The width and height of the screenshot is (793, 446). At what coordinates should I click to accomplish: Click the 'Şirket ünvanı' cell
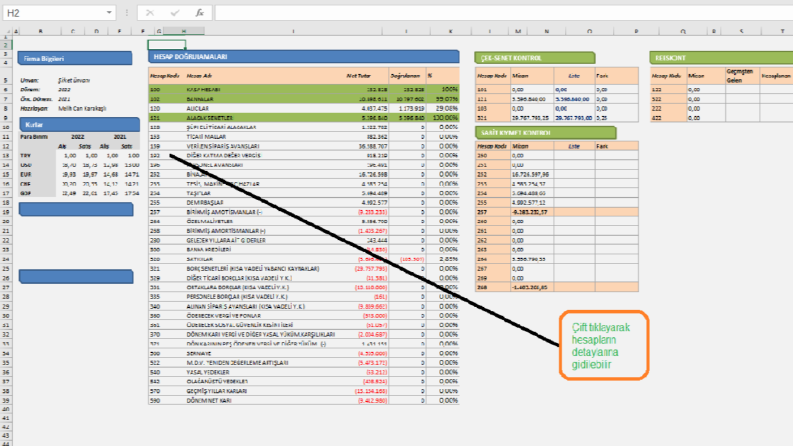pyautogui.click(x=74, y=80)
